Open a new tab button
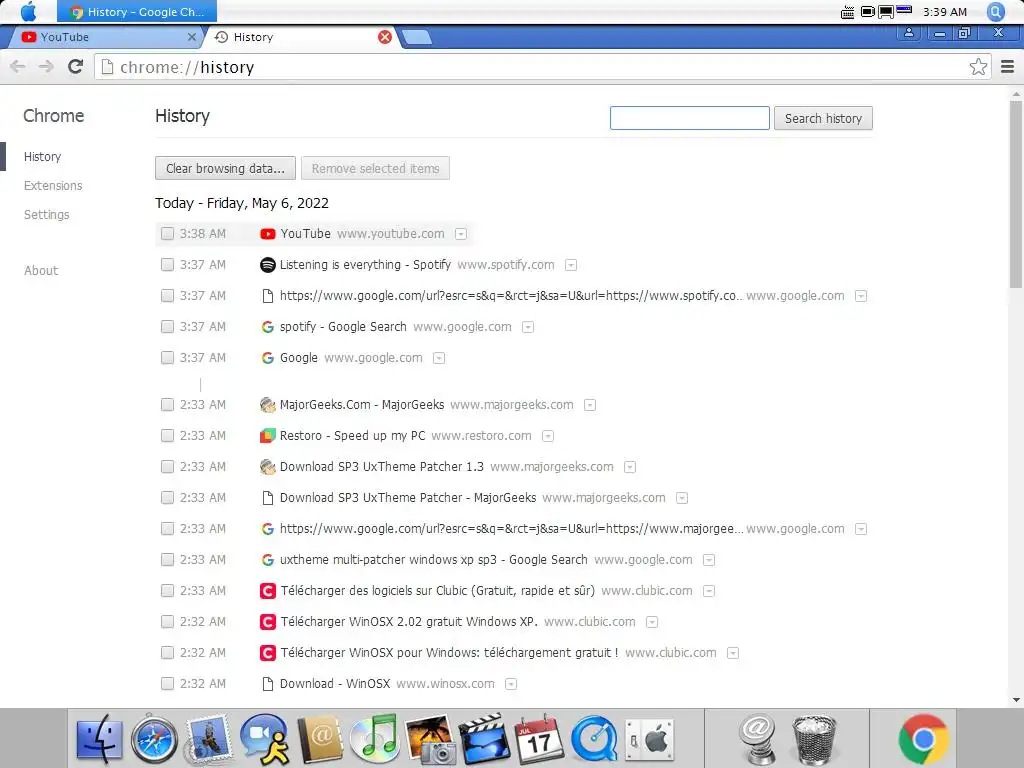This screenshot has width=1024, height=768. coord(417,37)
